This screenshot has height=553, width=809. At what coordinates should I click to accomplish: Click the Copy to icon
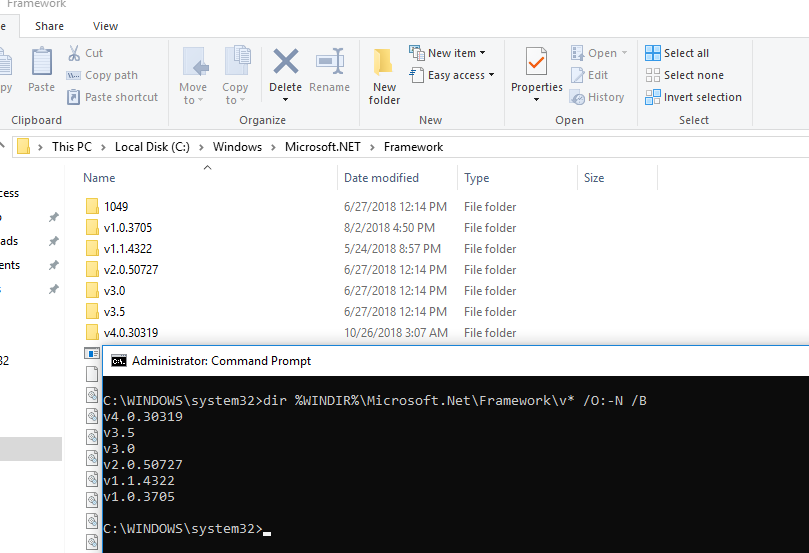click(236, 61)
